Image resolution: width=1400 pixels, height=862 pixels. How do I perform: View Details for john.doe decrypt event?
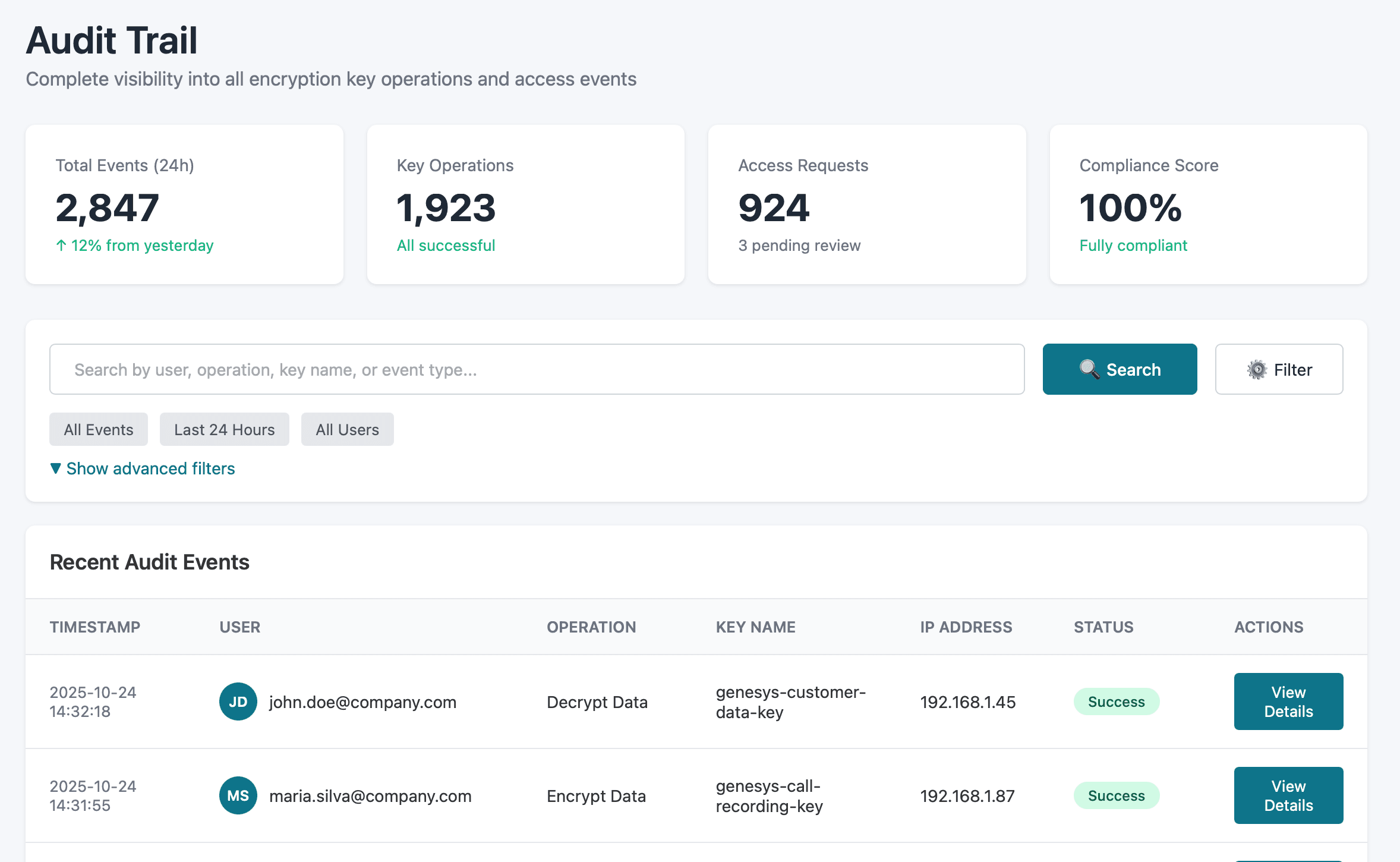pos(1288,701)
